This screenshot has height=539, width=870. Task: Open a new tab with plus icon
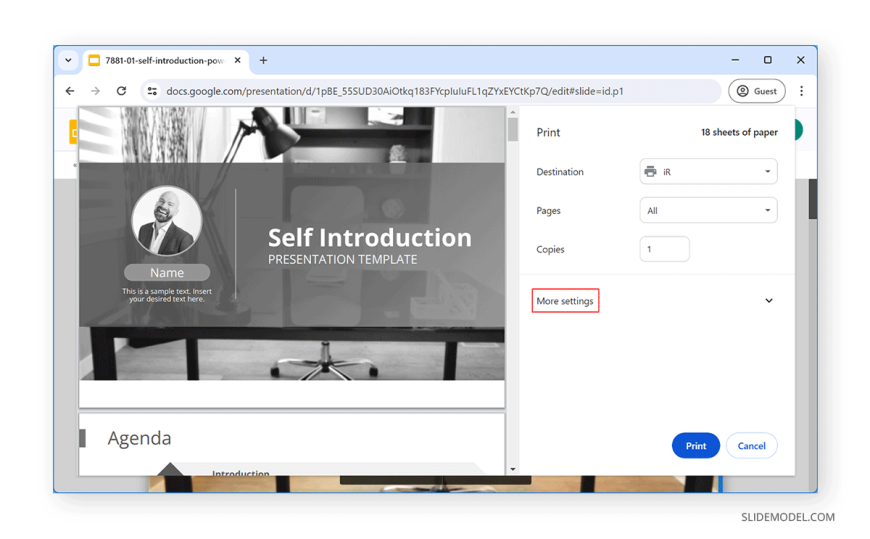tap(264, 60)
